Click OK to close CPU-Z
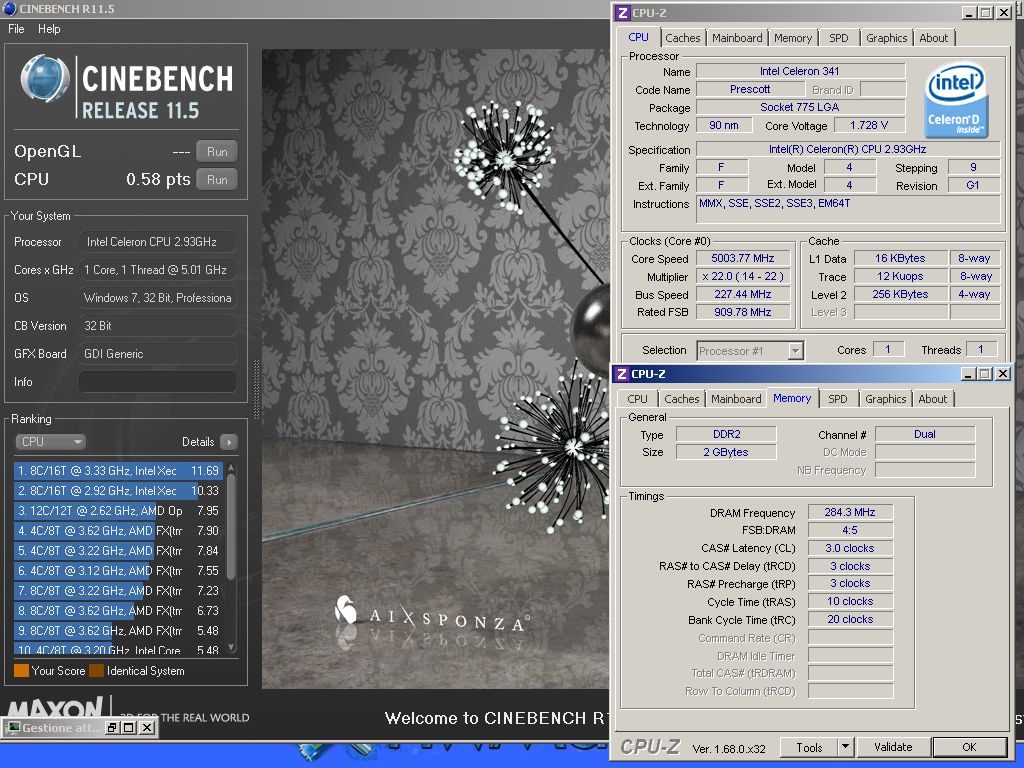The image size is (1024, 768). tap(969, 748)
